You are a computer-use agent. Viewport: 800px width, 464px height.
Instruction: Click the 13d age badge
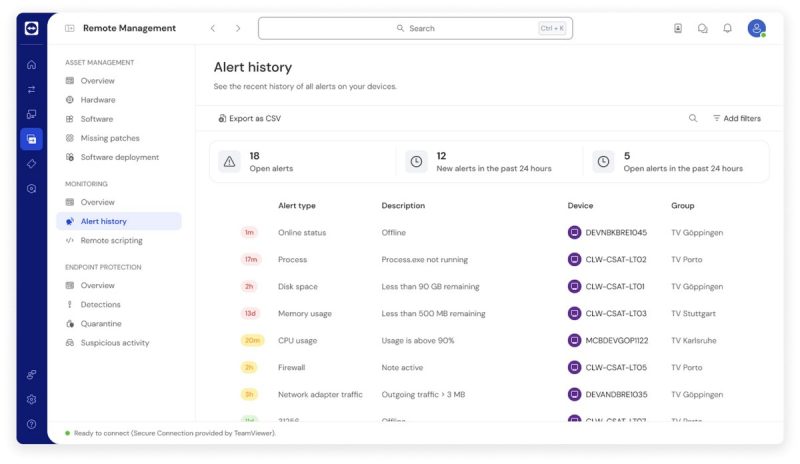click(x=249, y=313)
